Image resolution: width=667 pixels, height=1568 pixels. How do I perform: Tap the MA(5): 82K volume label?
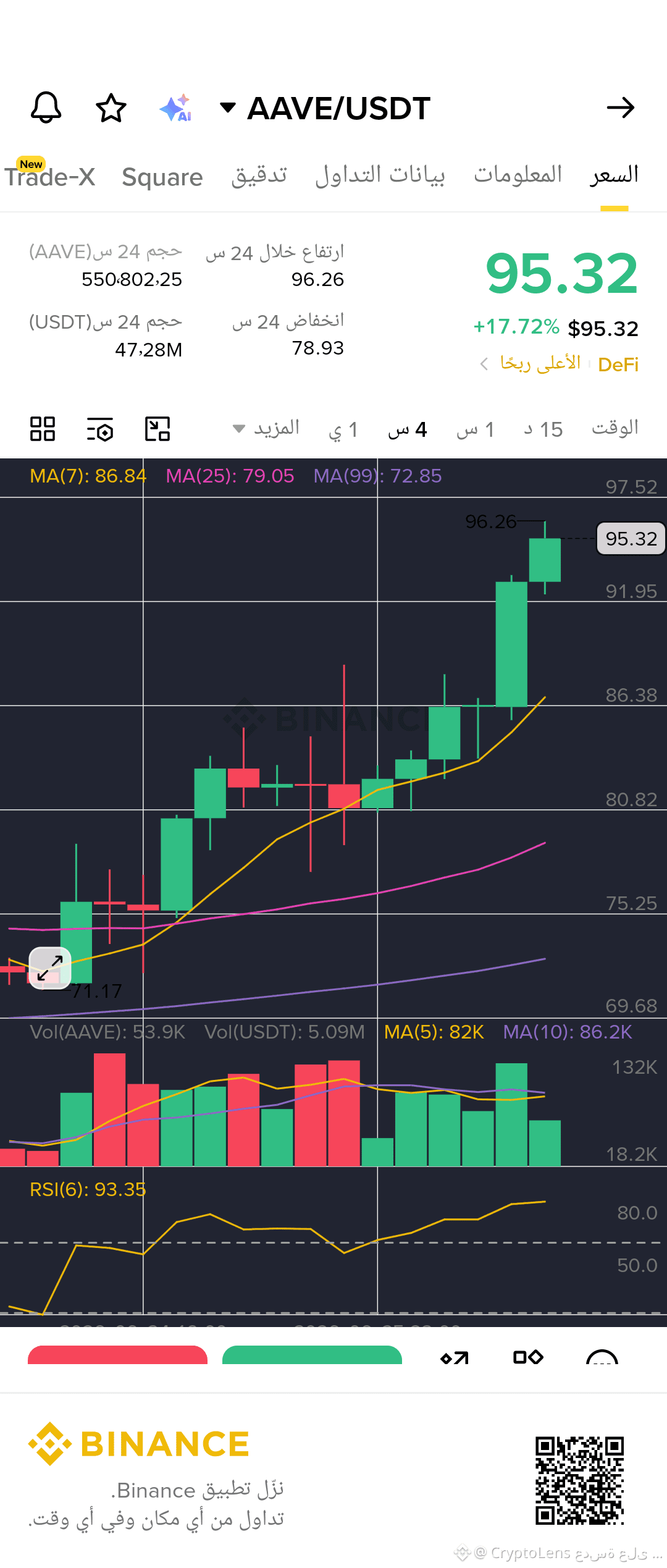point(434,1032)
